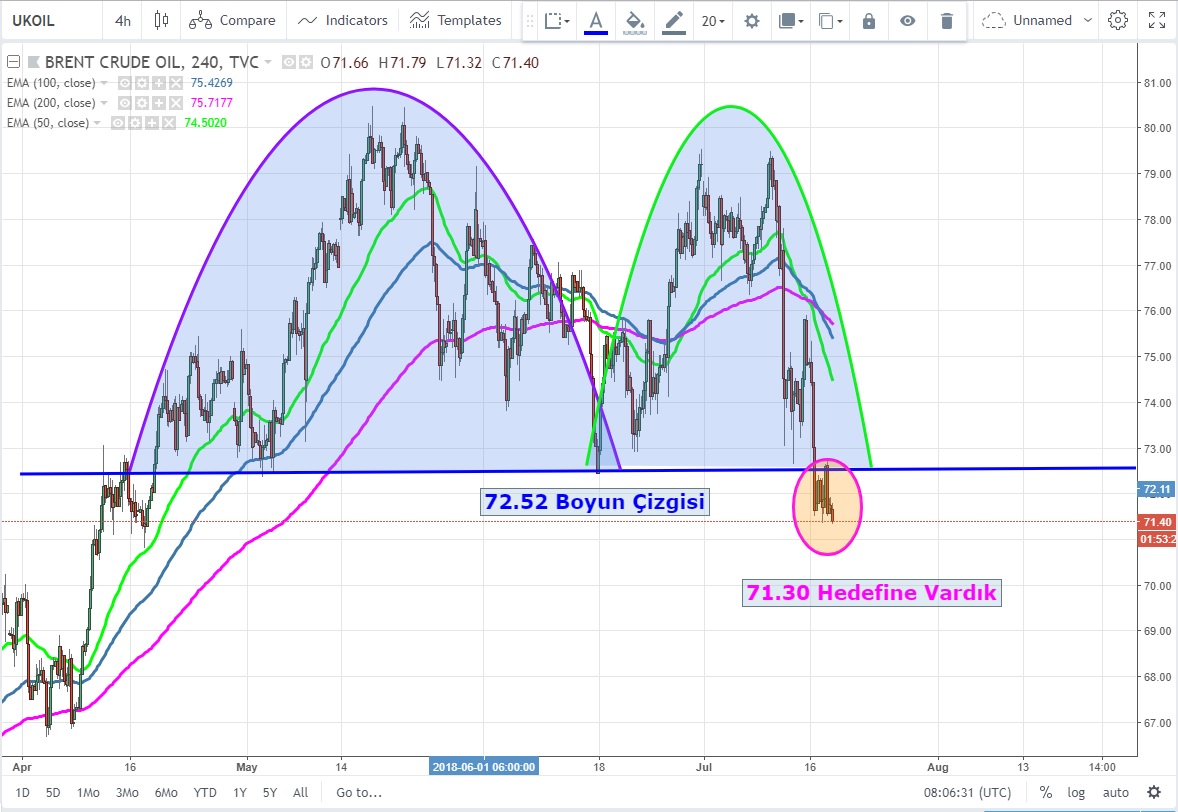Toggle visibility of EMA (100, close)
Viewport: 1178px width, 812px height.
pos(126,83)
